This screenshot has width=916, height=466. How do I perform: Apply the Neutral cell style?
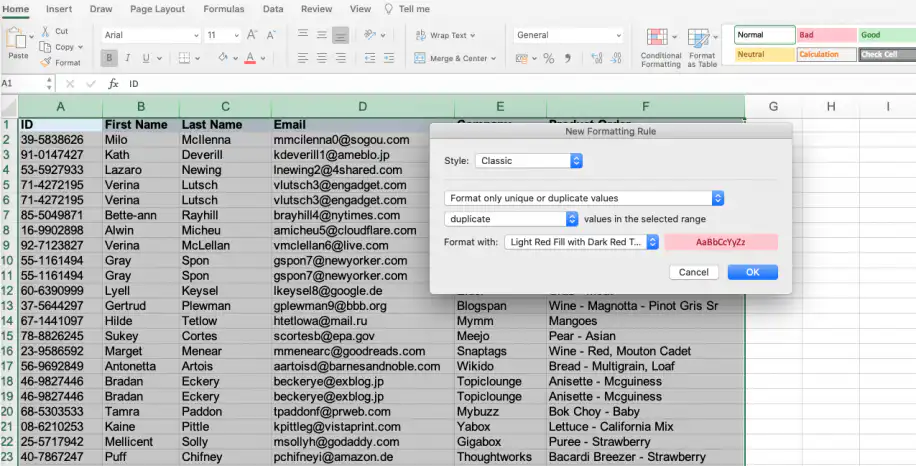pos(765,54)
